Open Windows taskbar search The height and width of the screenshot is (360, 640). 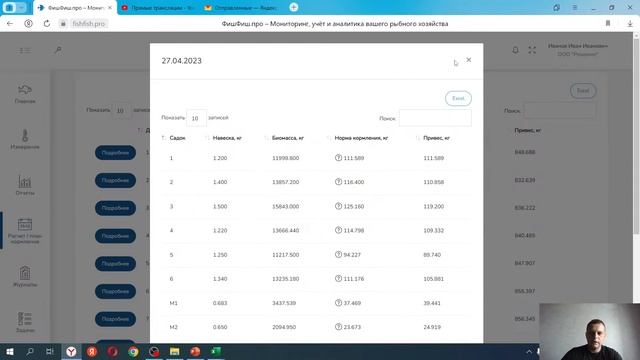point(30,351)
